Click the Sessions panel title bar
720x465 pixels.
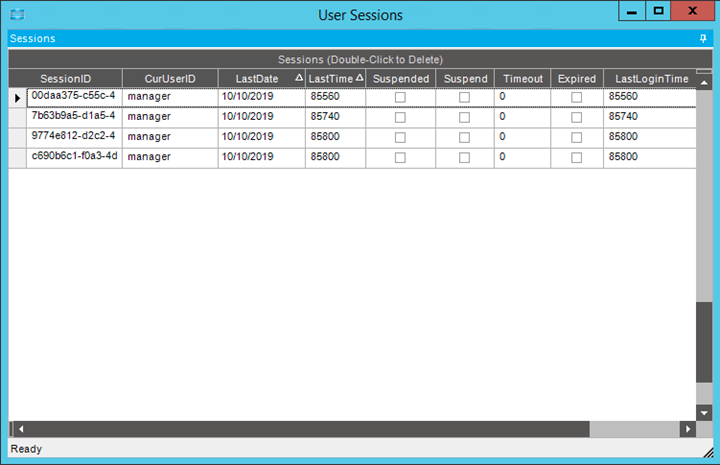[x=360, y=39]
